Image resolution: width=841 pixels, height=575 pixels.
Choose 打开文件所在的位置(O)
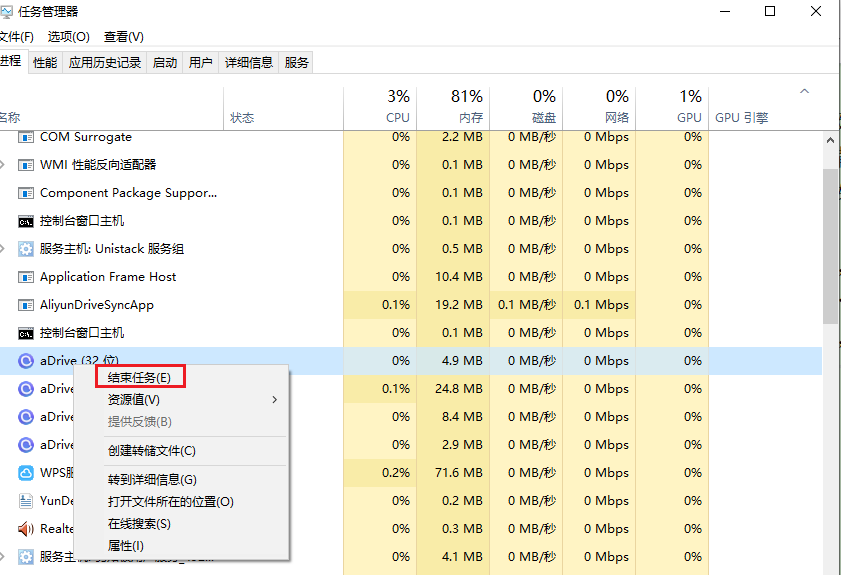[182, 502]
